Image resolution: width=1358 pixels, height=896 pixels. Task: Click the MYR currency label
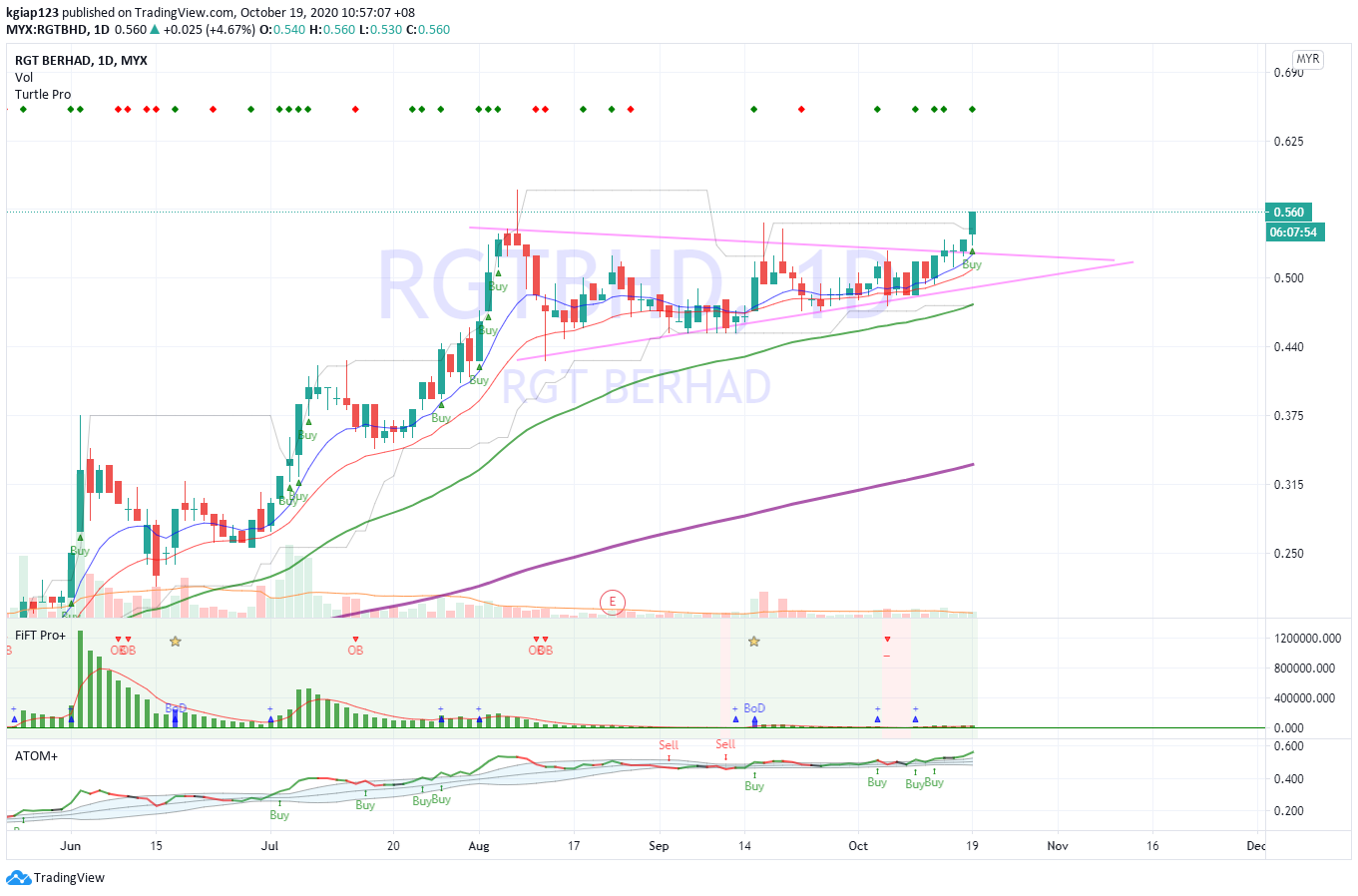click(x=1308, y=59)
